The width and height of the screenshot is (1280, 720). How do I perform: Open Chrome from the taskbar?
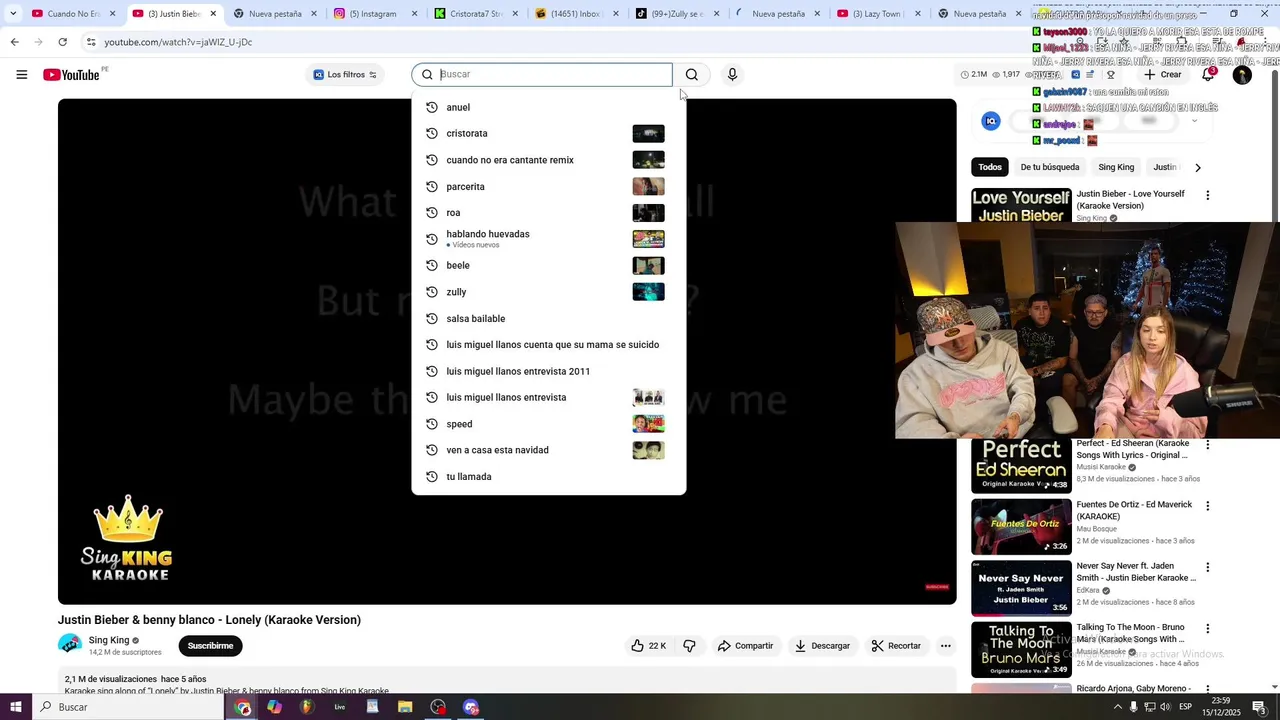(243, 707)
